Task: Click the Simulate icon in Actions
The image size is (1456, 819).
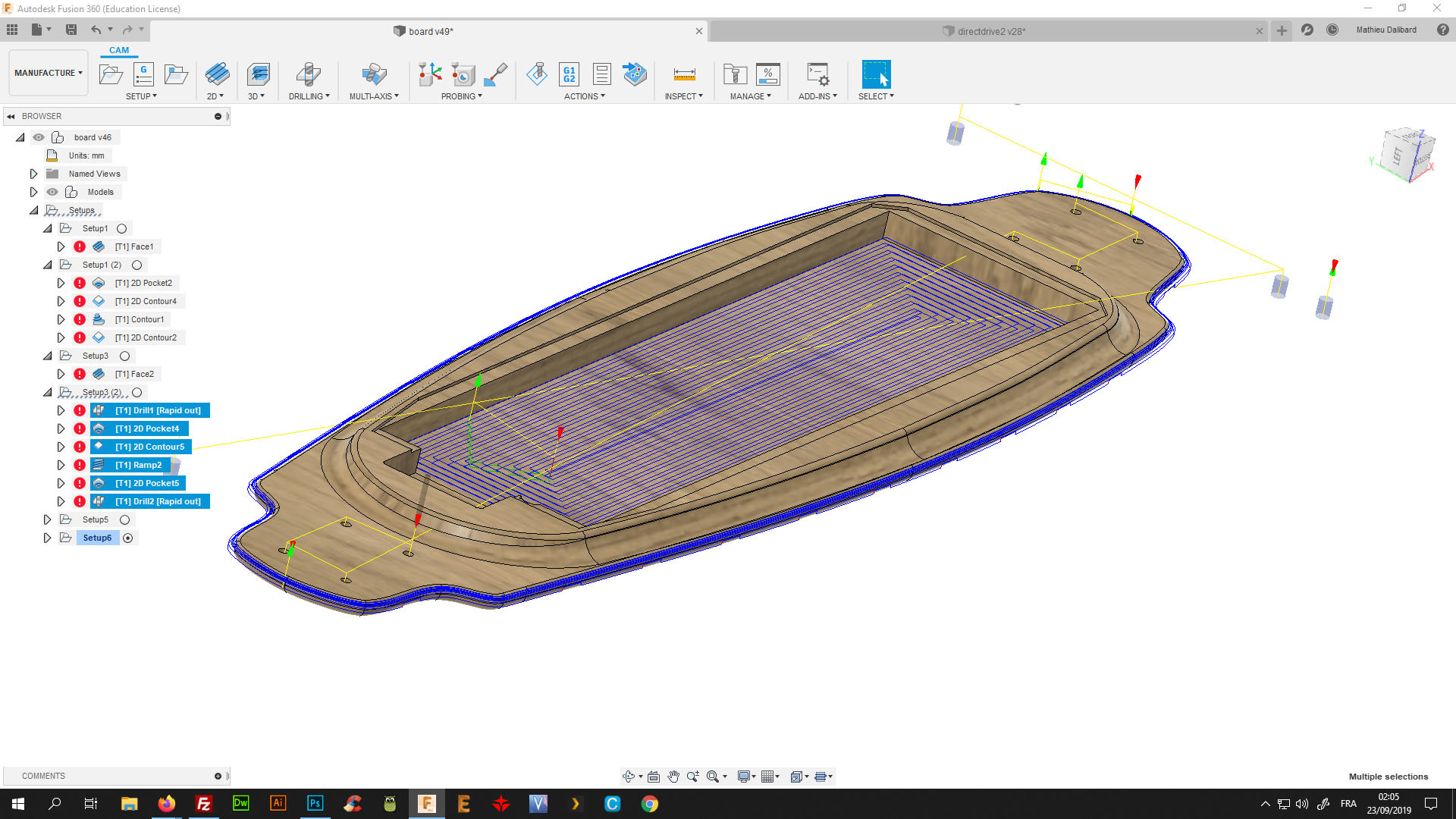Action: point(537,74)
